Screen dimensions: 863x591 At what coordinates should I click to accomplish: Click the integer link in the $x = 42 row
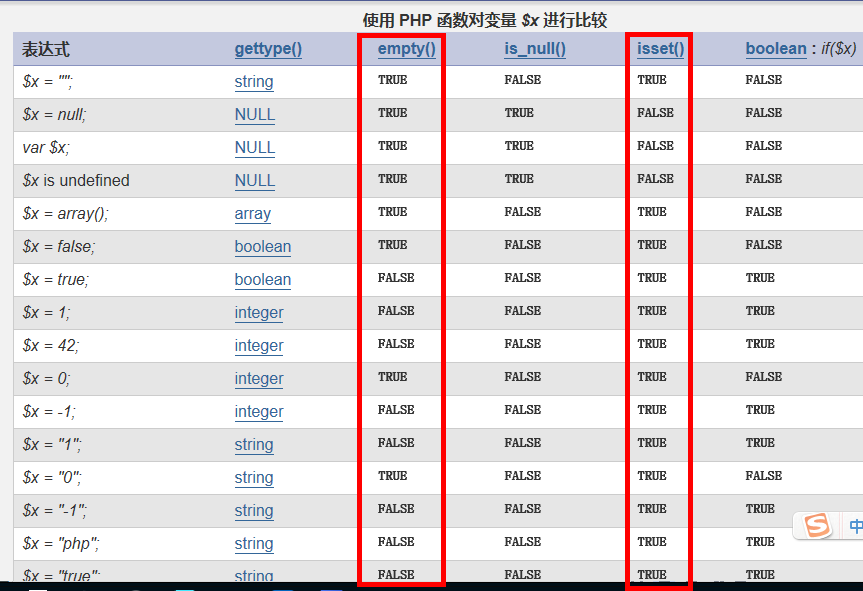pyautogui.click(x=259, y=346)
